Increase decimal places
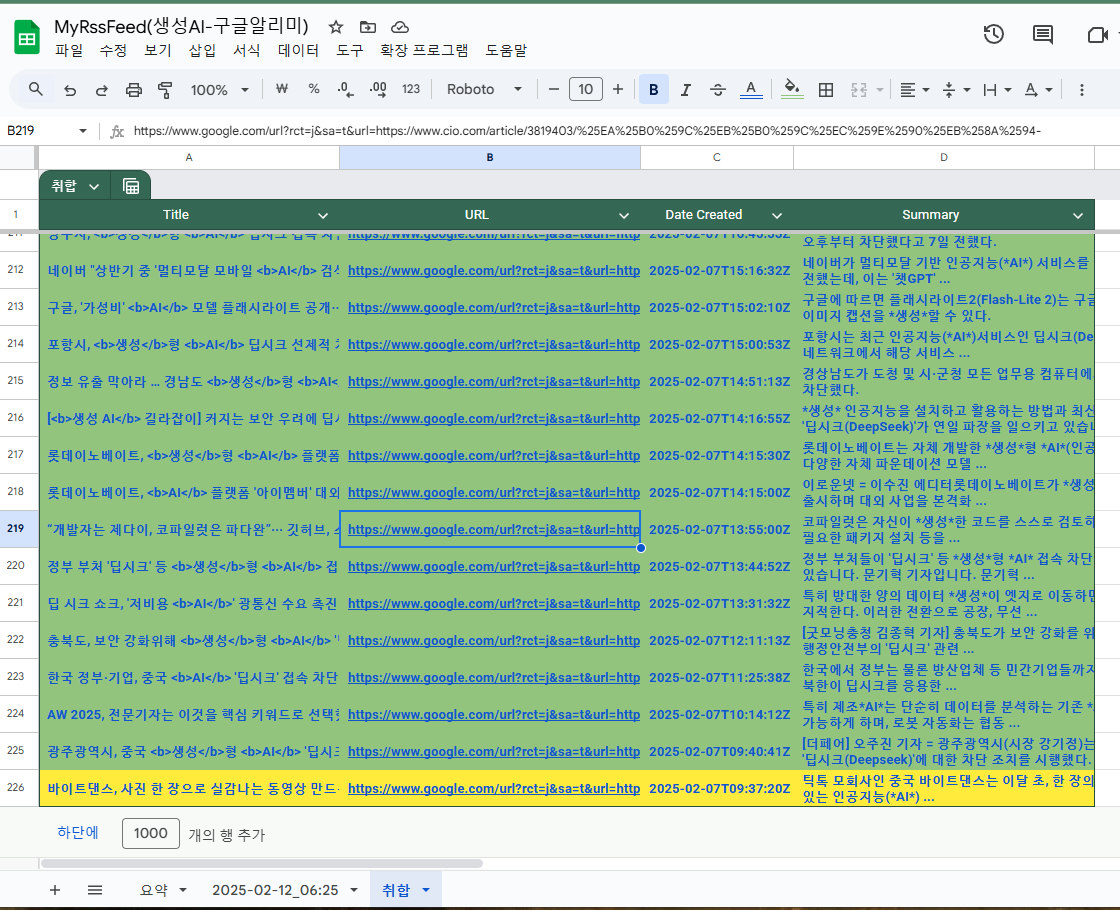Image resolution: width=1120 pixels, height=910 pixels. [378, 89]
